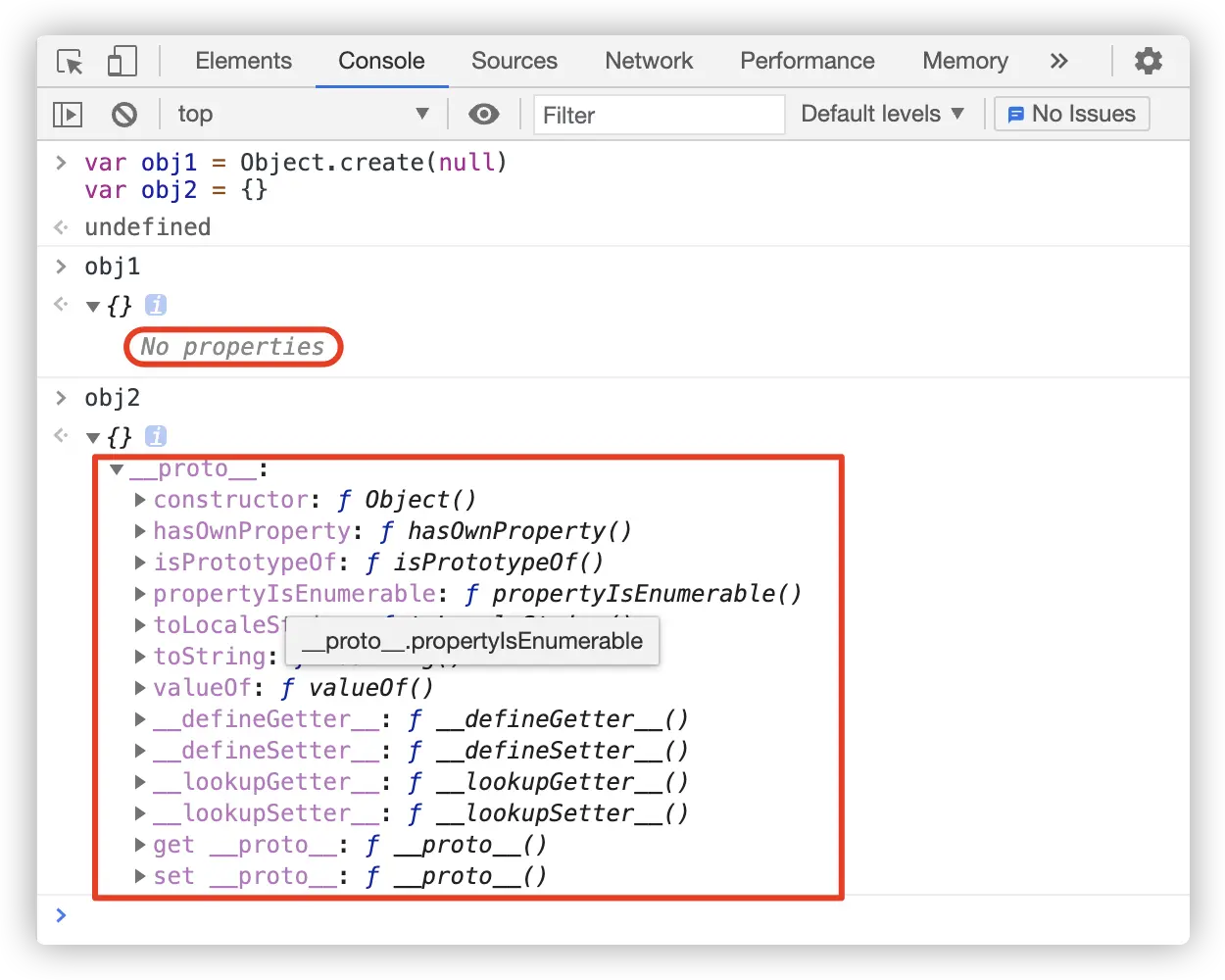Open the Network tab
The image size is (1225, 980).
[649, 61]
